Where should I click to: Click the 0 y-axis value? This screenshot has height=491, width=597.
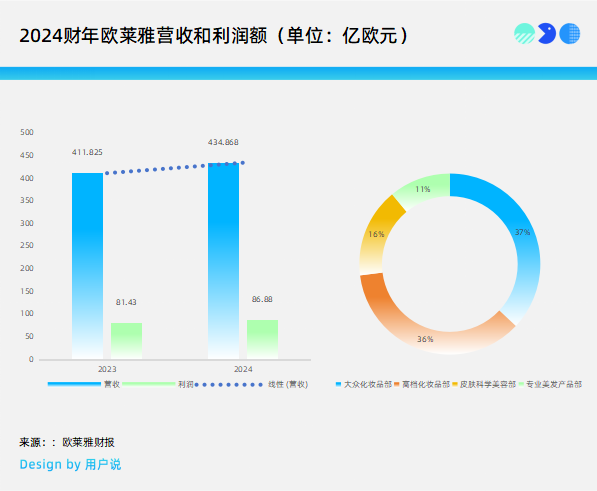(x=31, y=359)
